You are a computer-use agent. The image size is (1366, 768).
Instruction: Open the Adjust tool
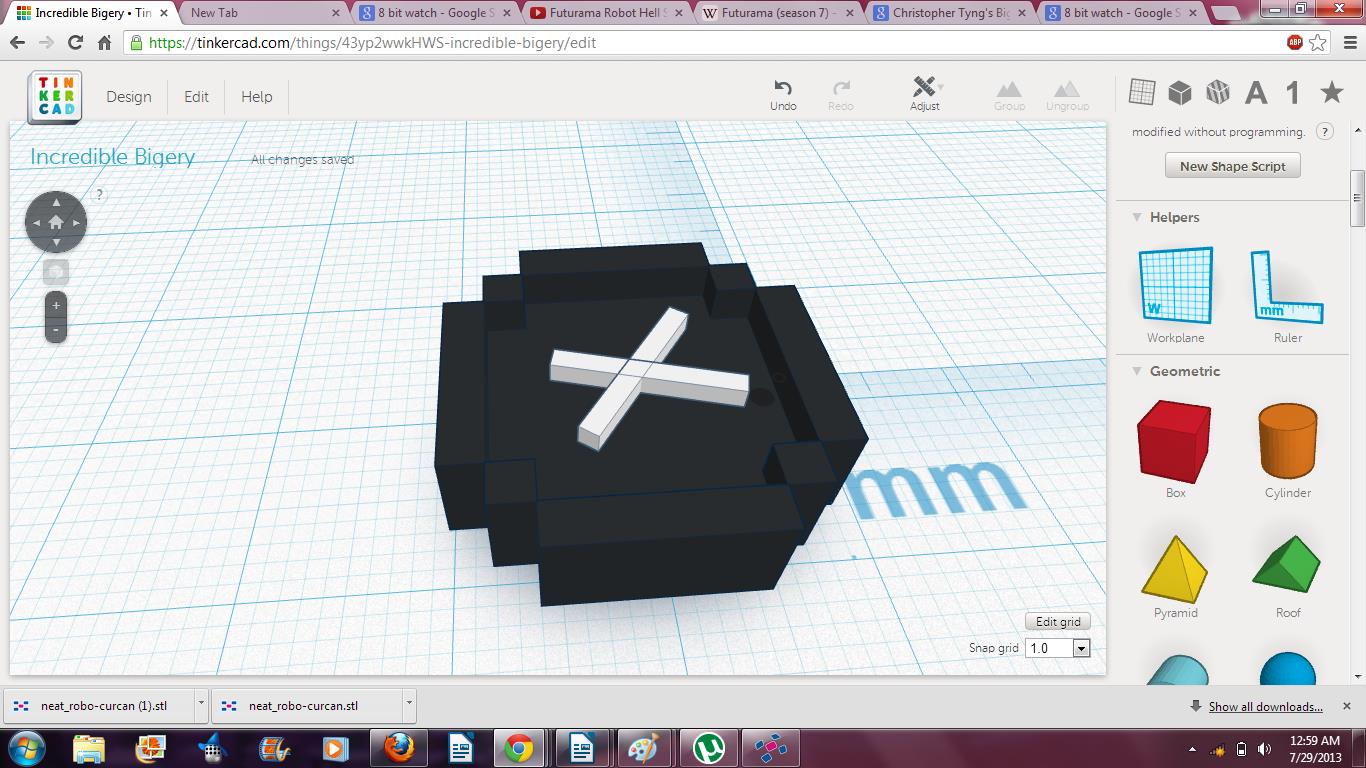(922, 90)
